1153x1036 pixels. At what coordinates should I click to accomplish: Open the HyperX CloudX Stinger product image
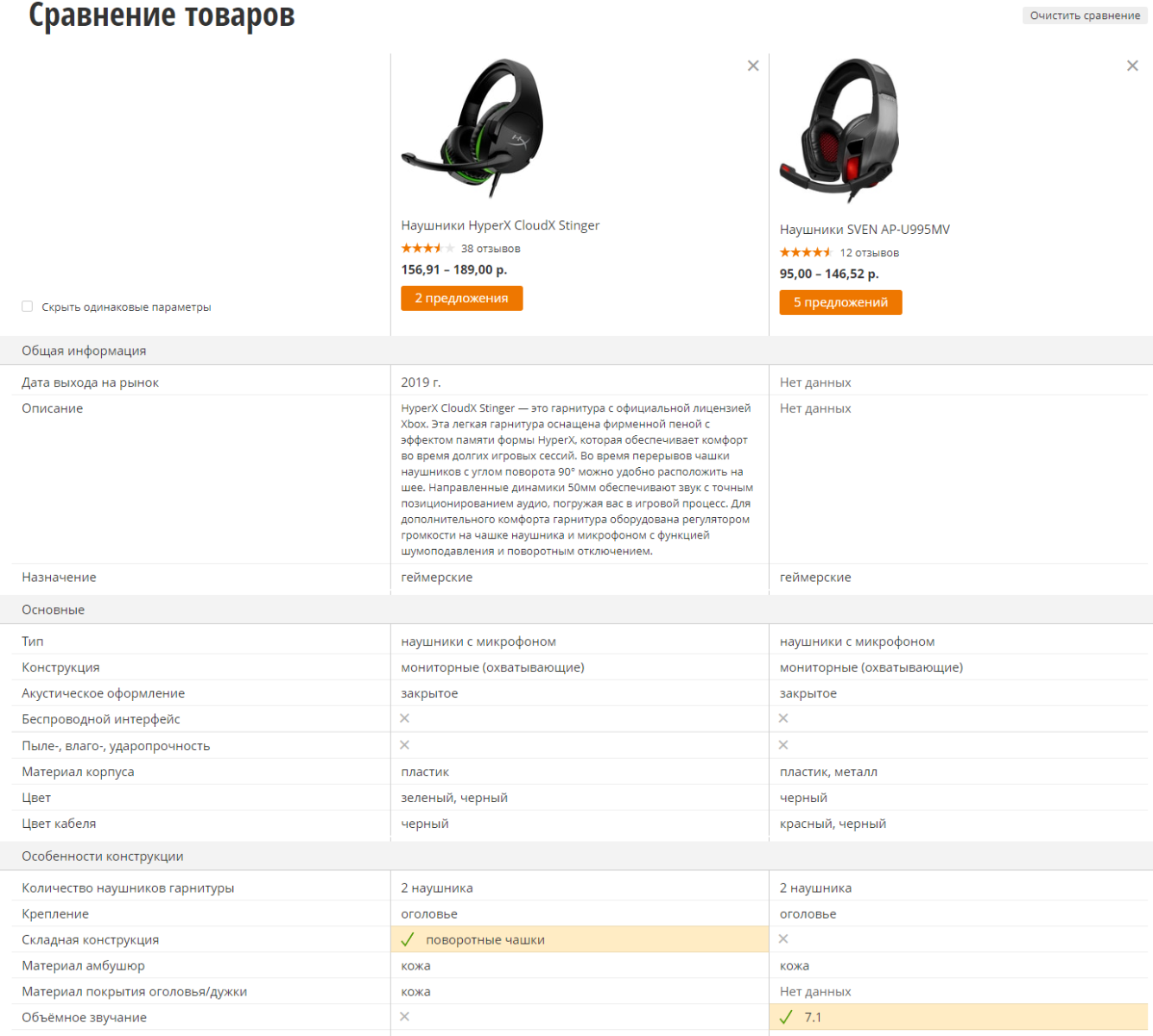click(x=472, y=129)
